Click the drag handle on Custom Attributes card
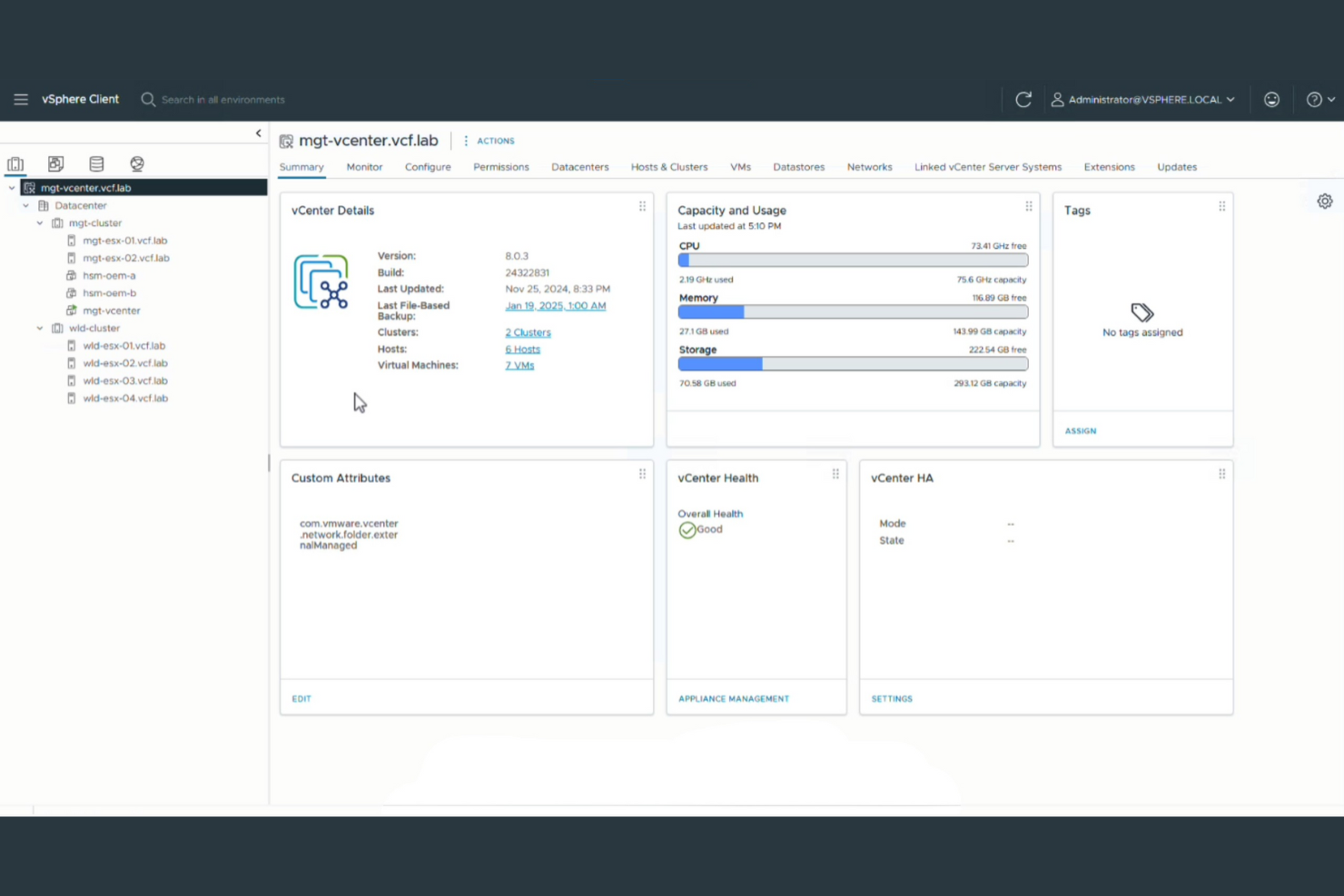Screen dimensions: 1344x896 [642, 474]
